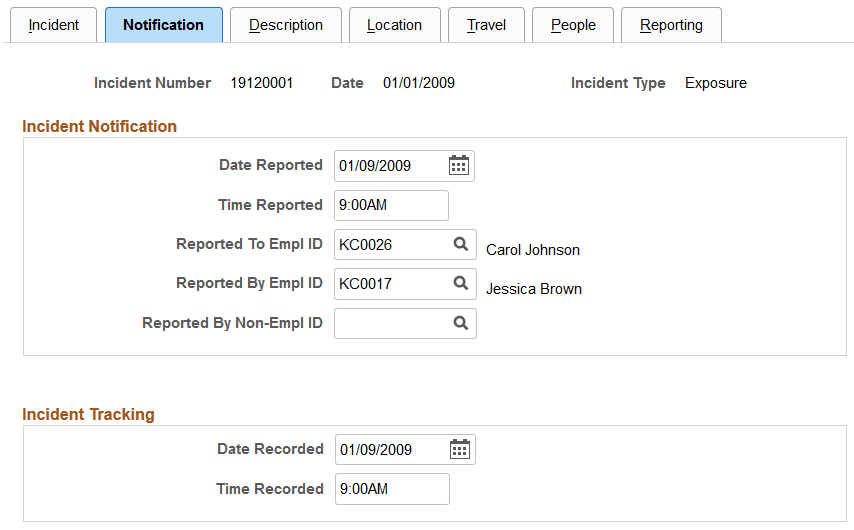Click the Incident Type label
854x530 pixels.
point(618,83)
